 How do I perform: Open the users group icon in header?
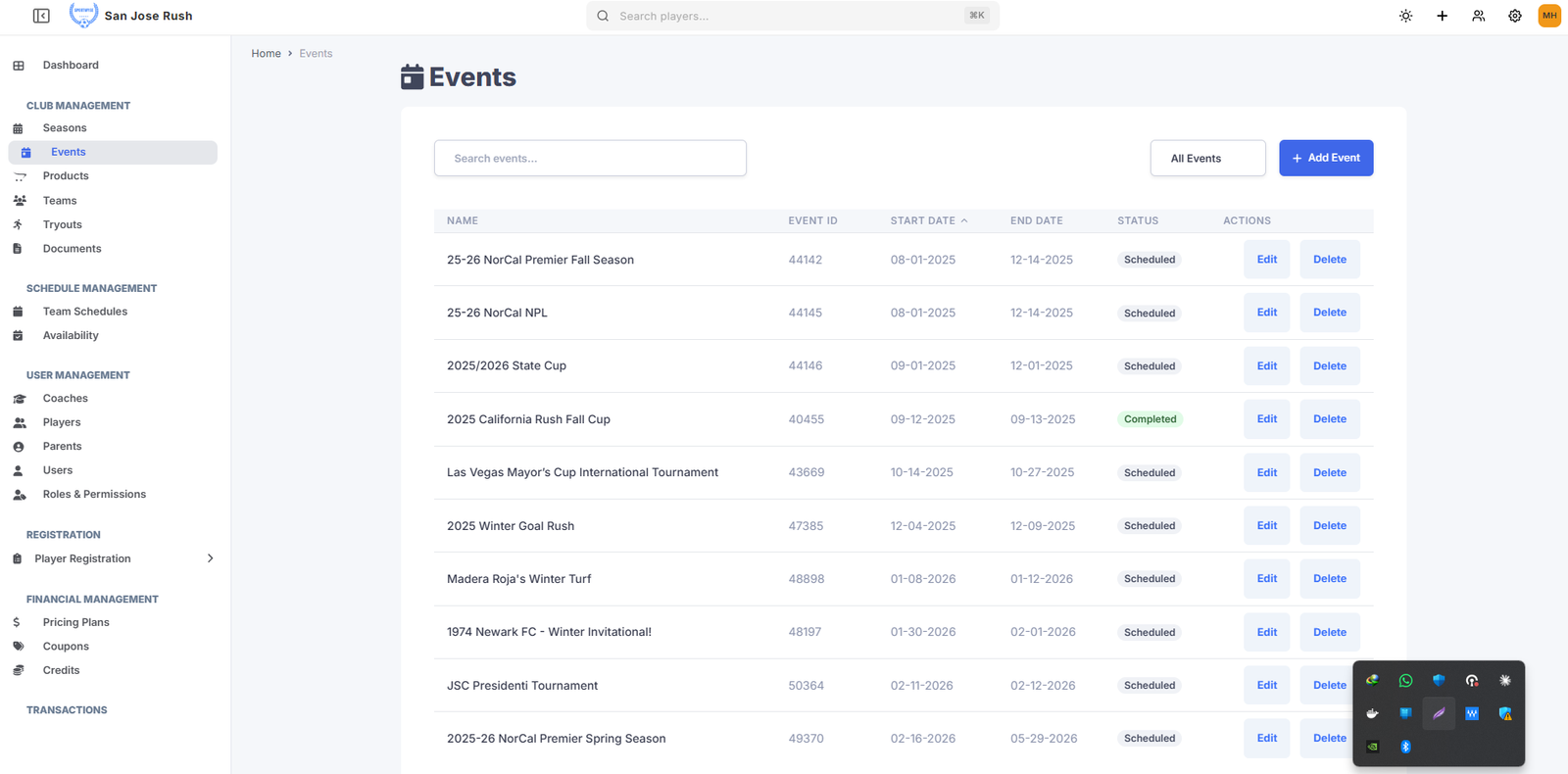point(1478,16)
